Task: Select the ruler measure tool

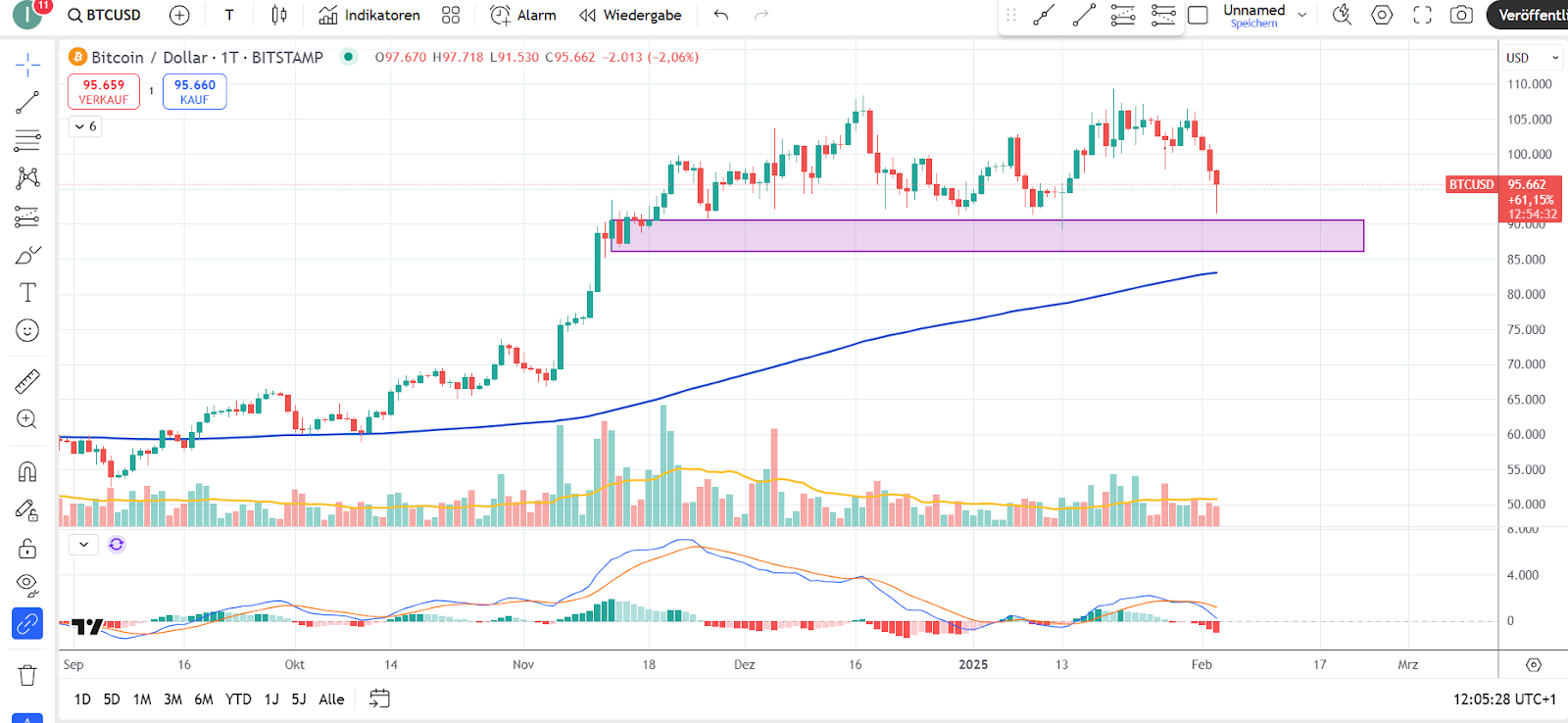Action: coord(27,381)
